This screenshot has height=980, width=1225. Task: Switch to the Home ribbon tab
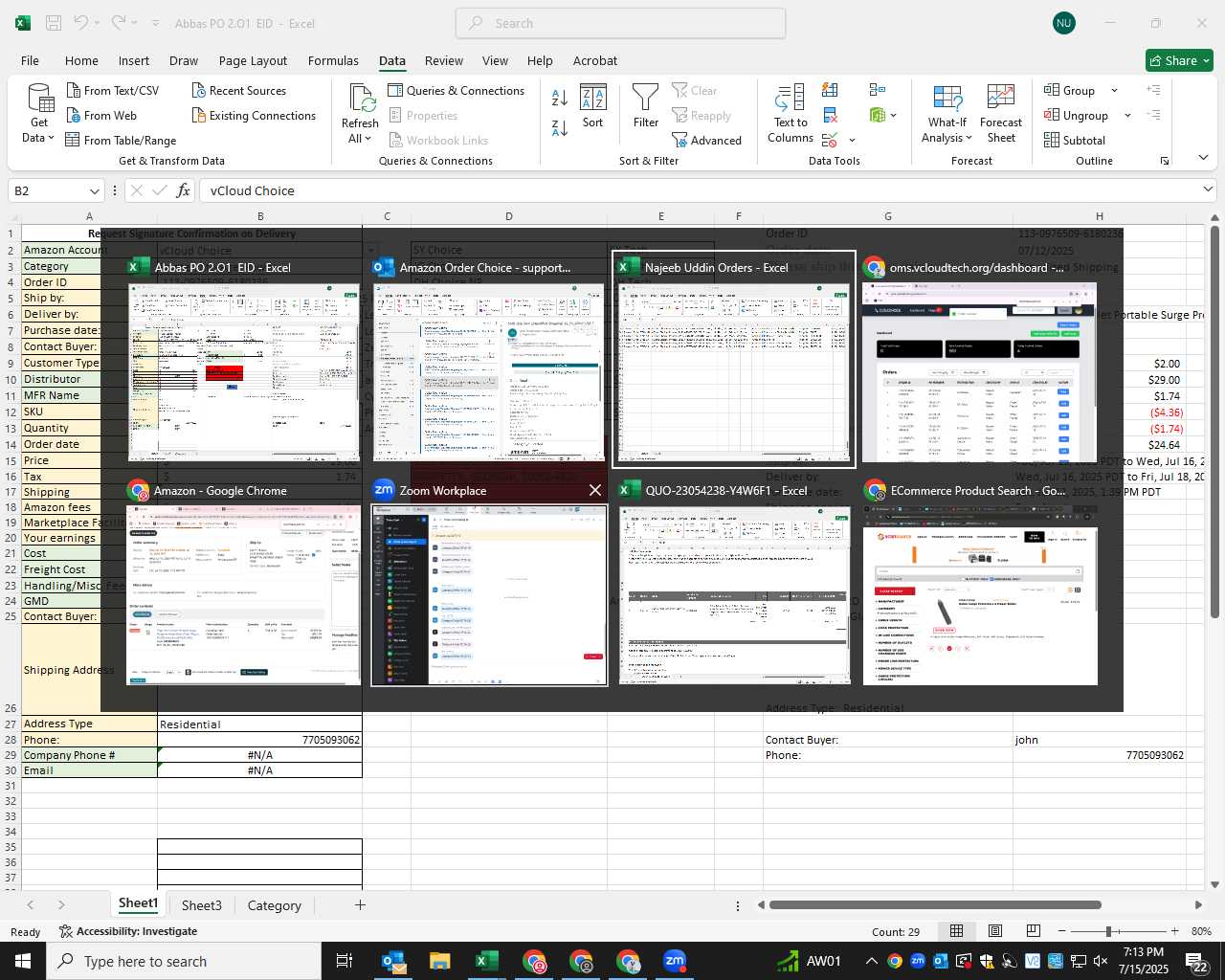[81, 60]
